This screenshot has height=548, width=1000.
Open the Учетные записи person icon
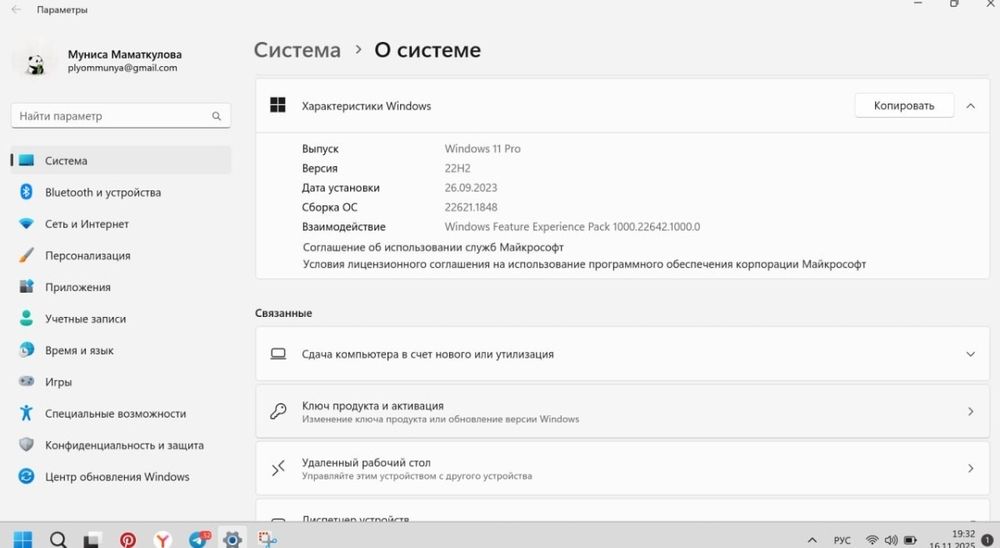point(26,318)
